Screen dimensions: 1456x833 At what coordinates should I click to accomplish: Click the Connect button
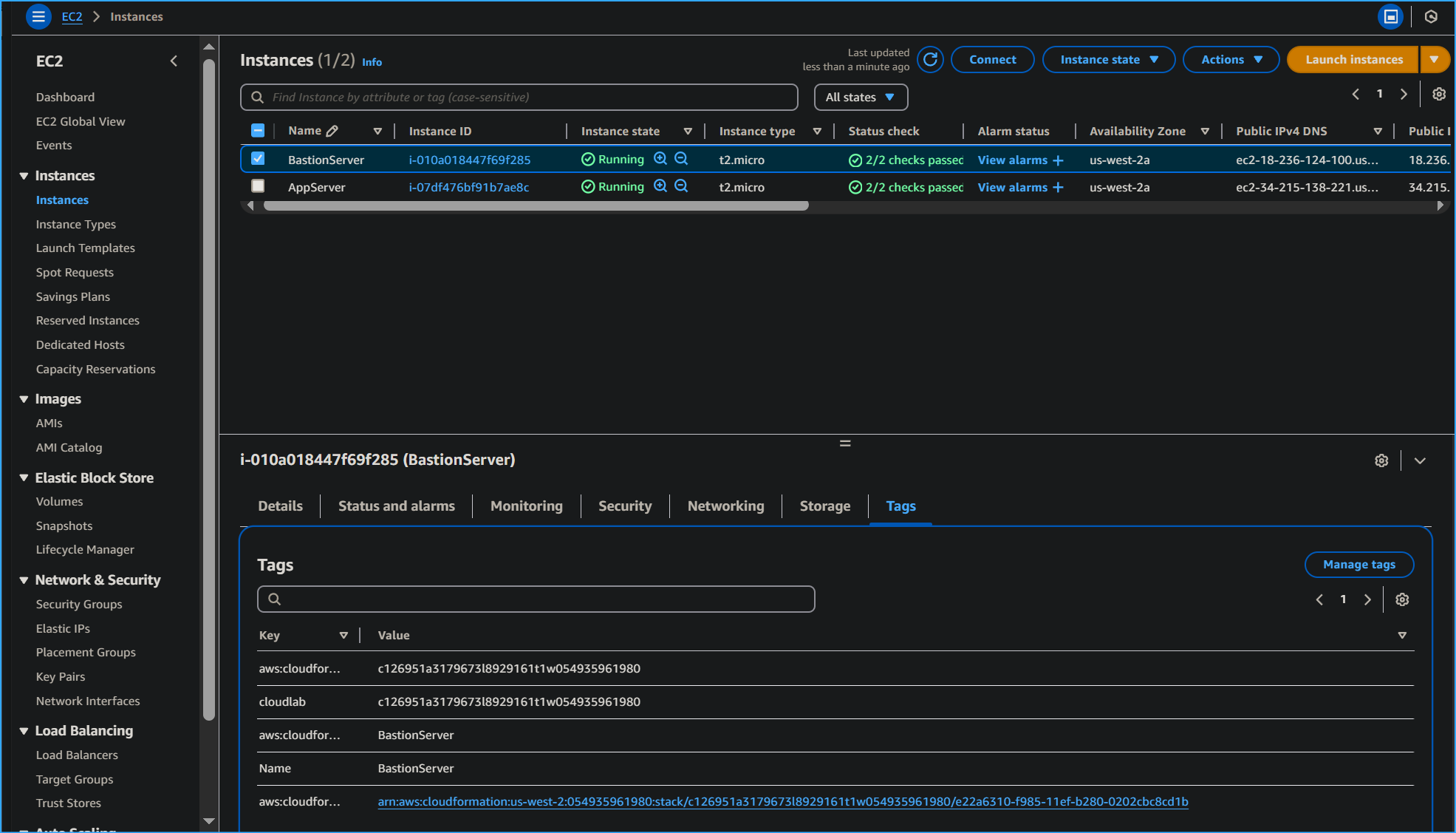coord(992,59)
